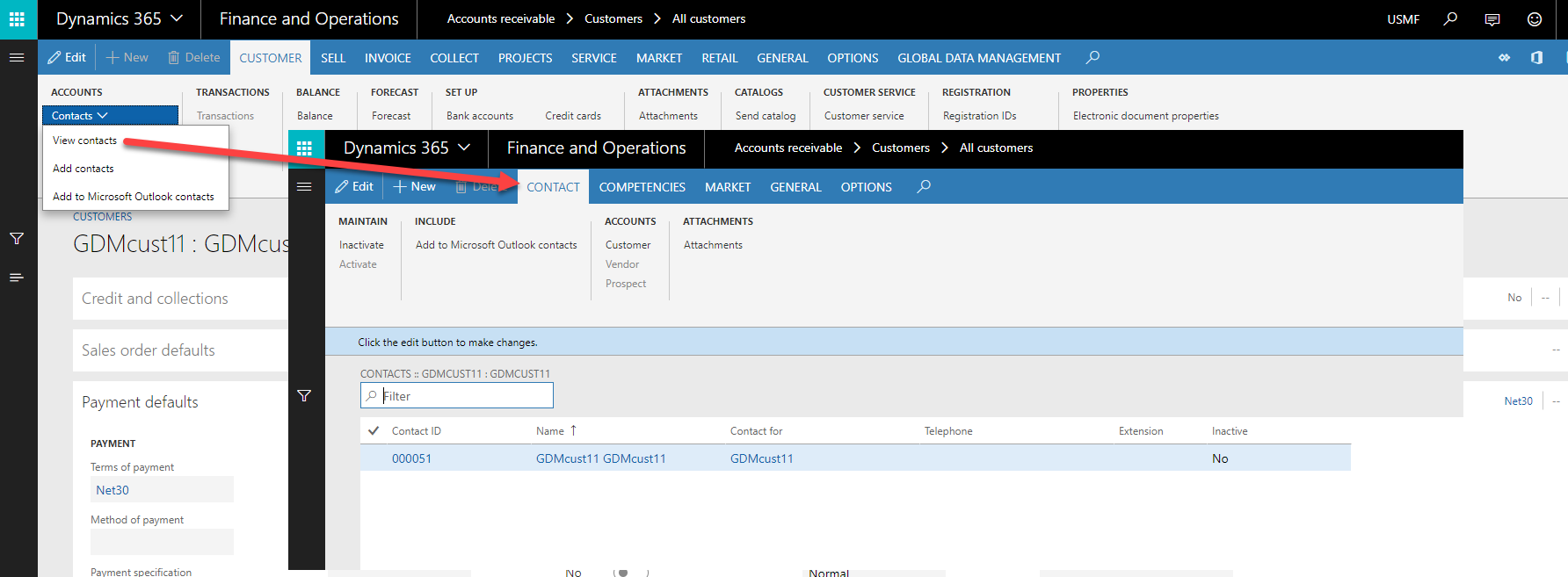Viewport: 1568px width, 577px height.
Task: Click Bank accounts under SET UP
Action: [480, 116]
